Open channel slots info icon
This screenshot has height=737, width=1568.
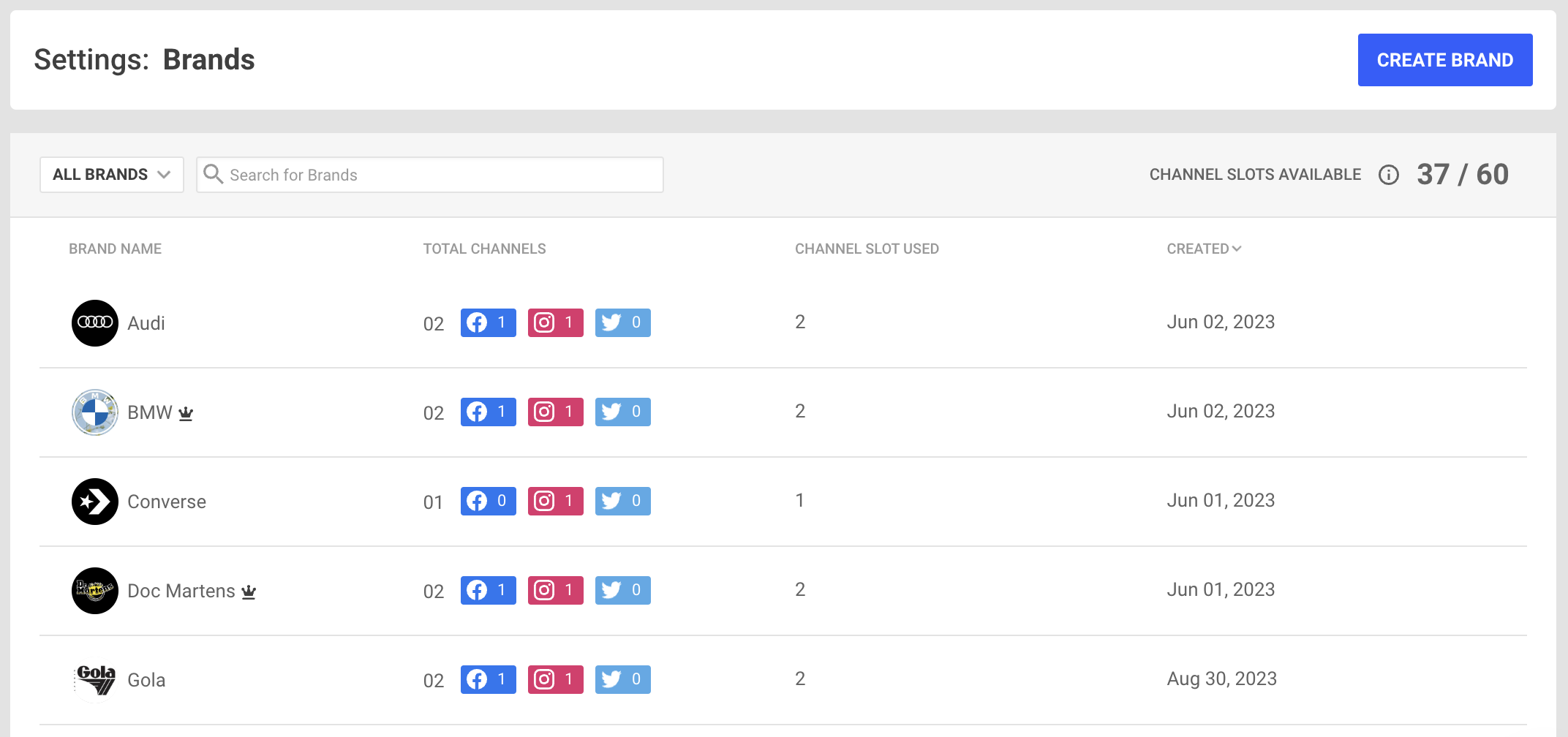click(1389, 175)
